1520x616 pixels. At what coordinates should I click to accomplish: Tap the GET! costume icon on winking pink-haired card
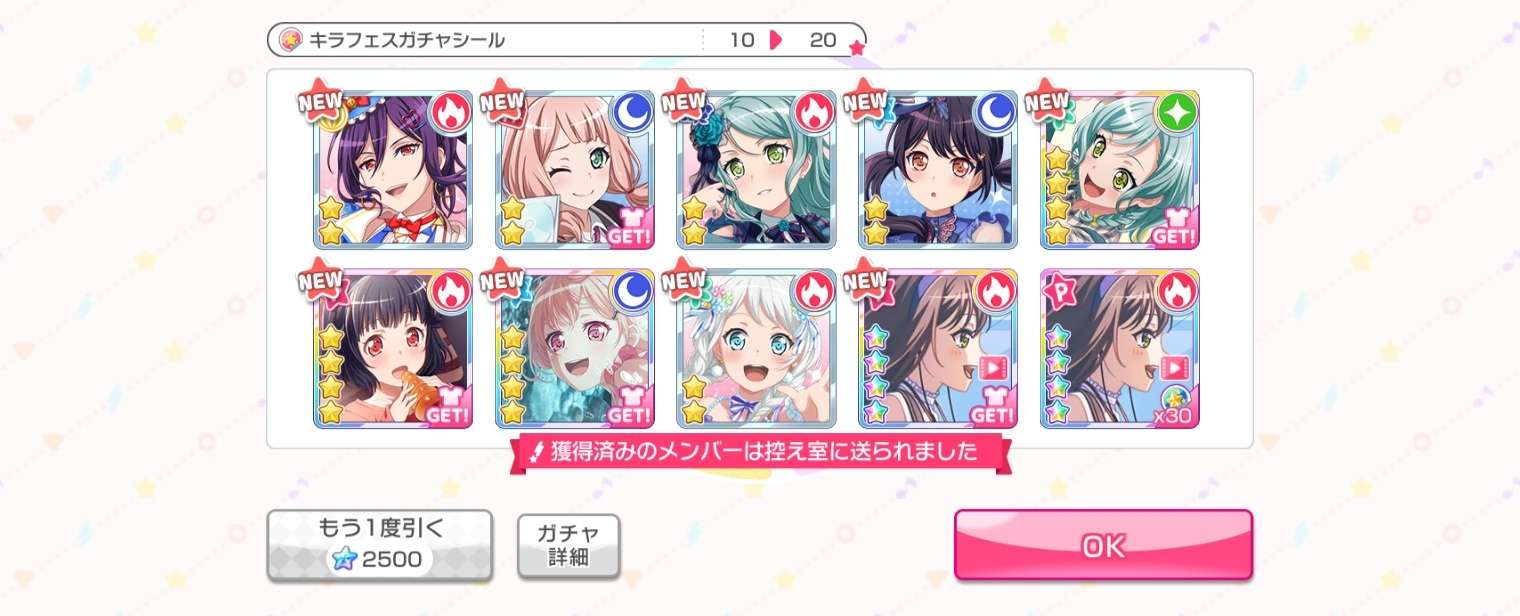tap(631, 223)
